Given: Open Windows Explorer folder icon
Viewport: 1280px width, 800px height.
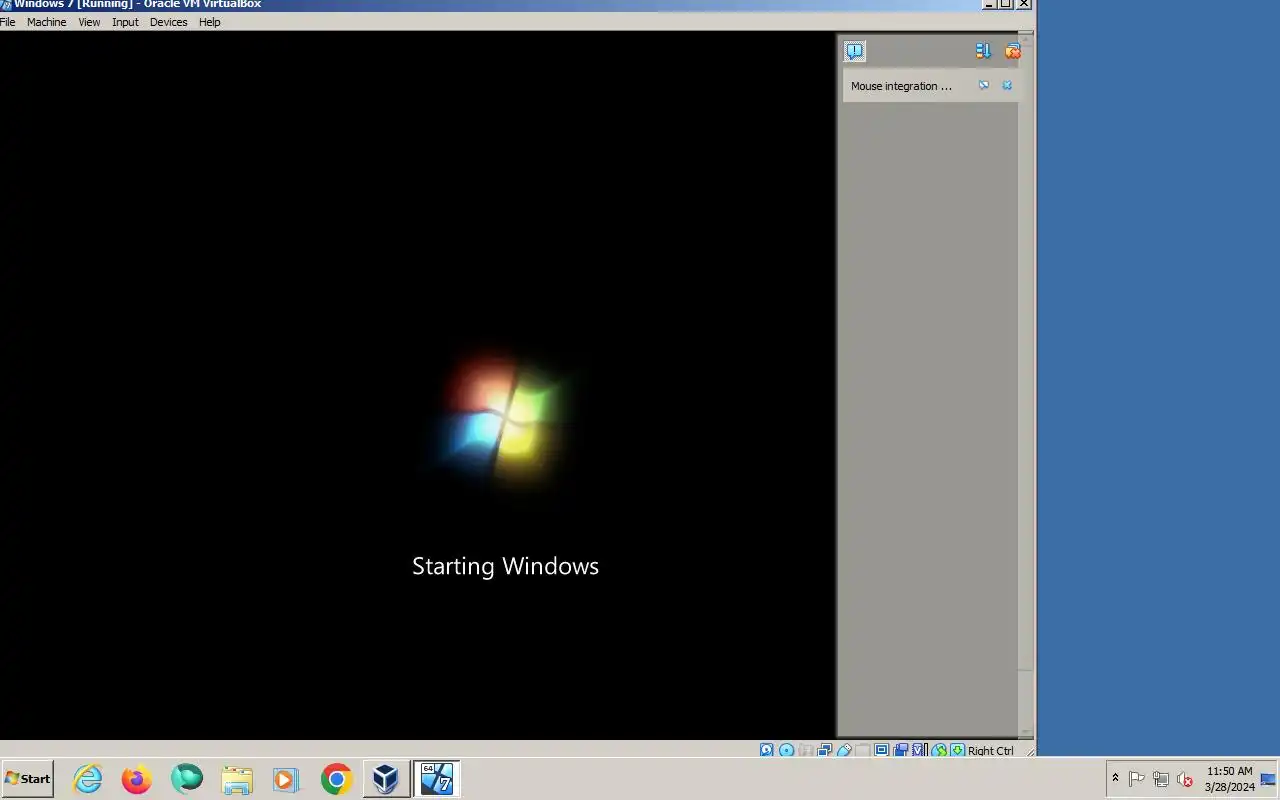Looking at the screenshot, I should coord(237,779).
